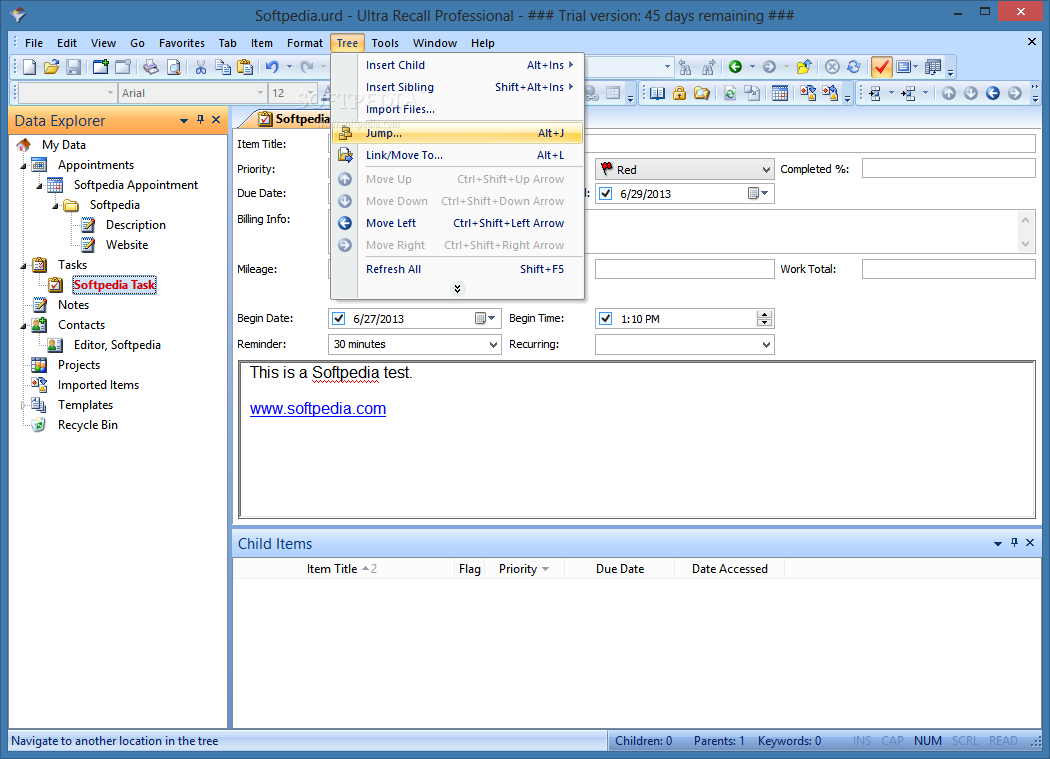The image size is (1050, 759).
Task: Increase the Begin Time spinner value
Action: point(764,314)
